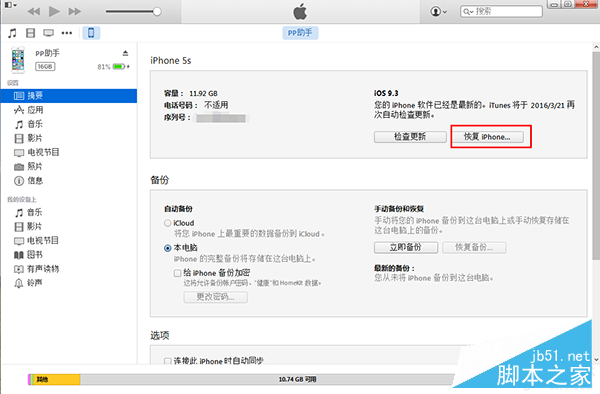The image size is (600, 394).
Task: Click the Apple logo at top center
Action: [x=300, y=11]
